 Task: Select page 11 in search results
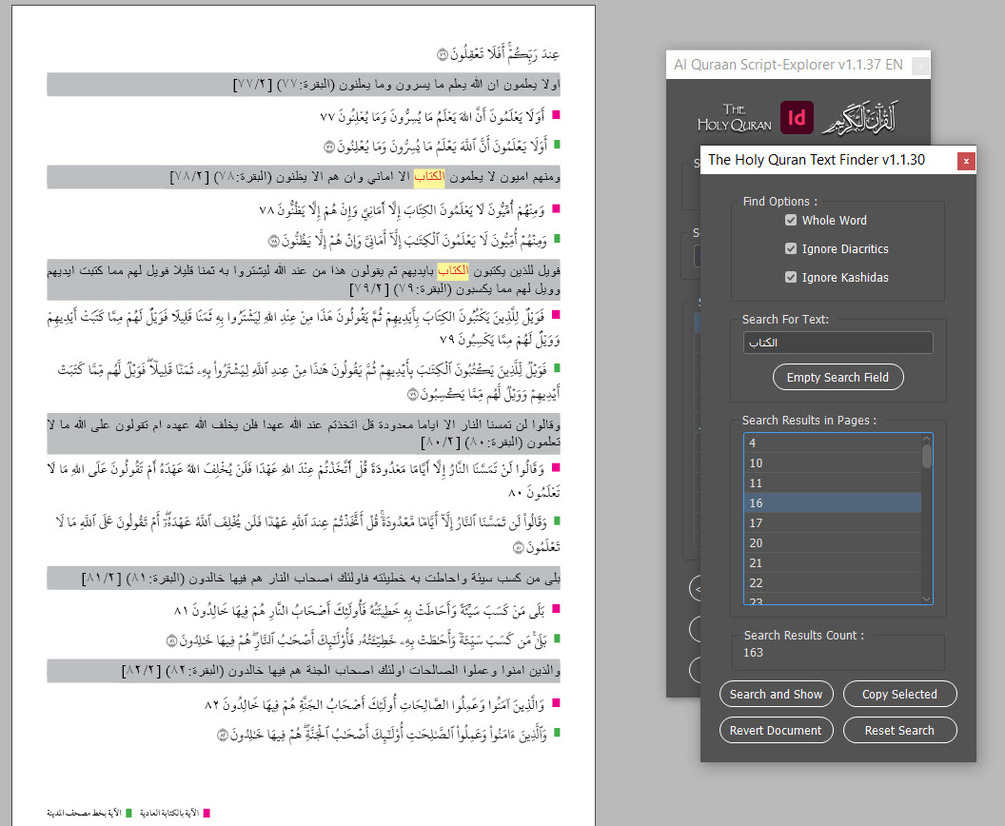[x=833, y=483]
